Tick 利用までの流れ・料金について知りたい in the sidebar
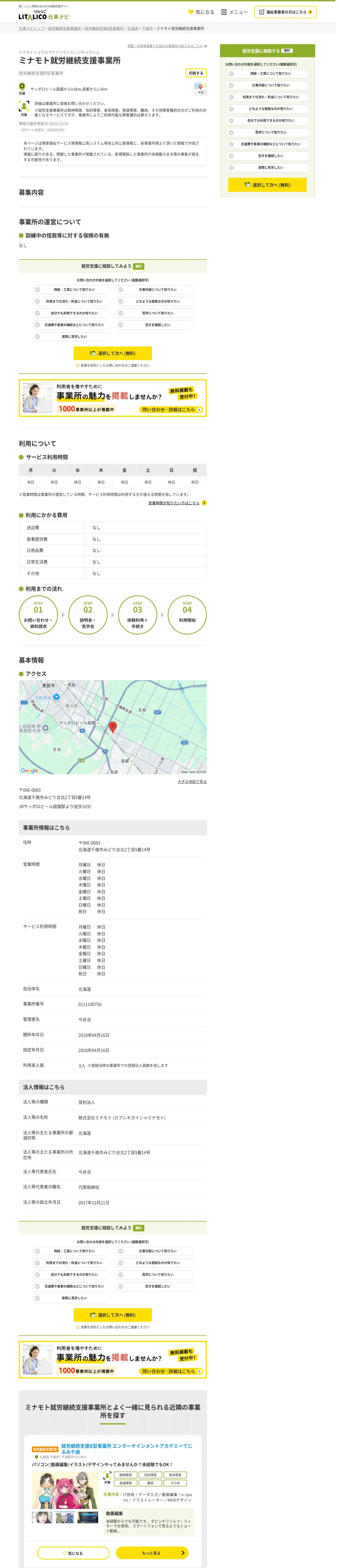The height and width of the screenshot is (1568, 339). coord(271,98)
